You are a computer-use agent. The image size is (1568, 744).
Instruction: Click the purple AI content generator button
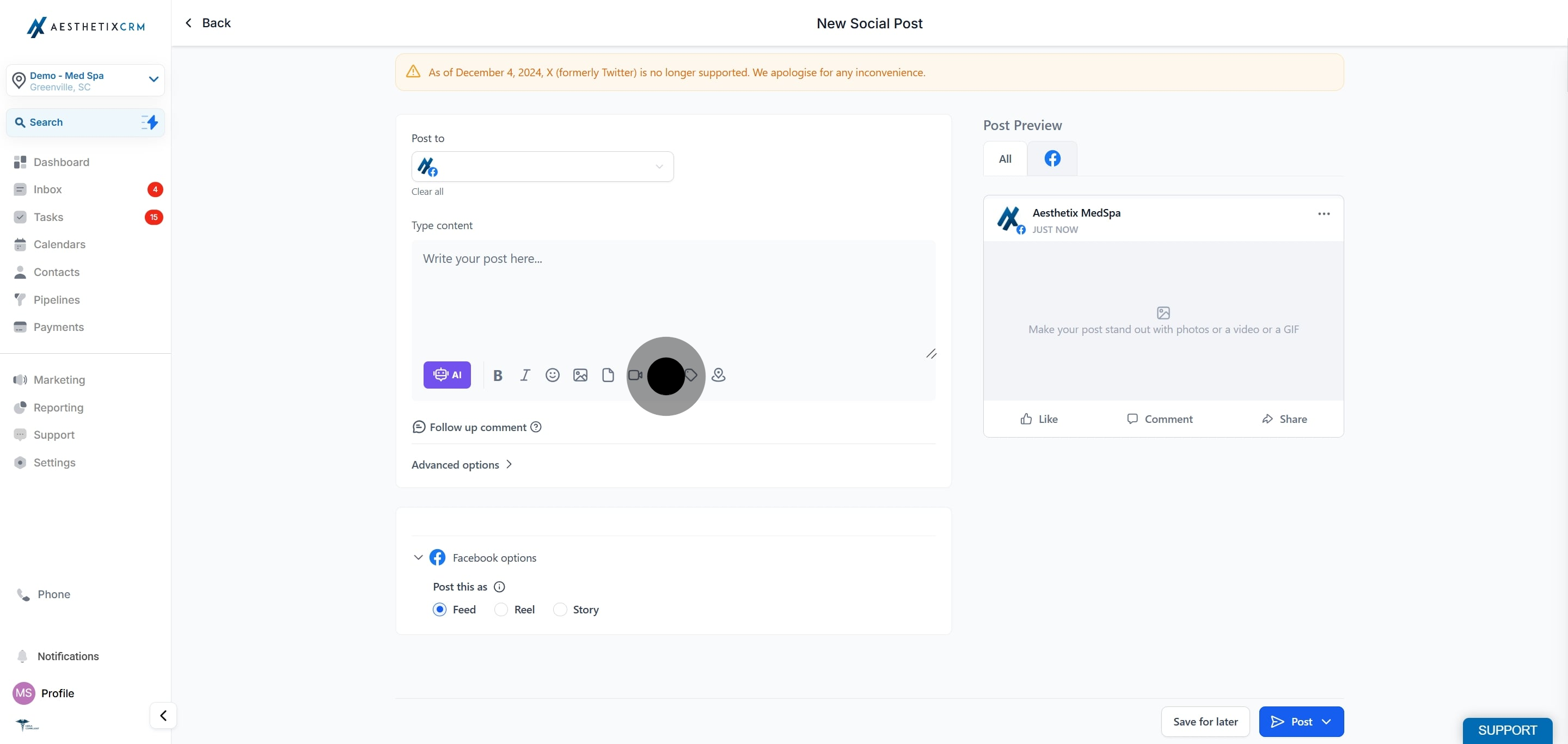pyautogui.click(x=447, y=375)
